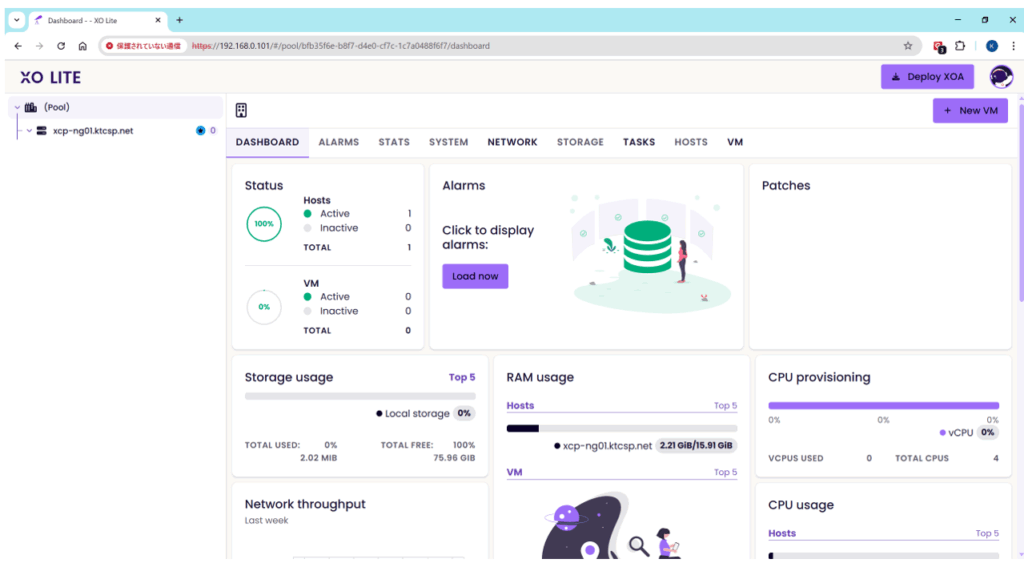
Task: Click the Deploy XOA button
Action: 927,77
